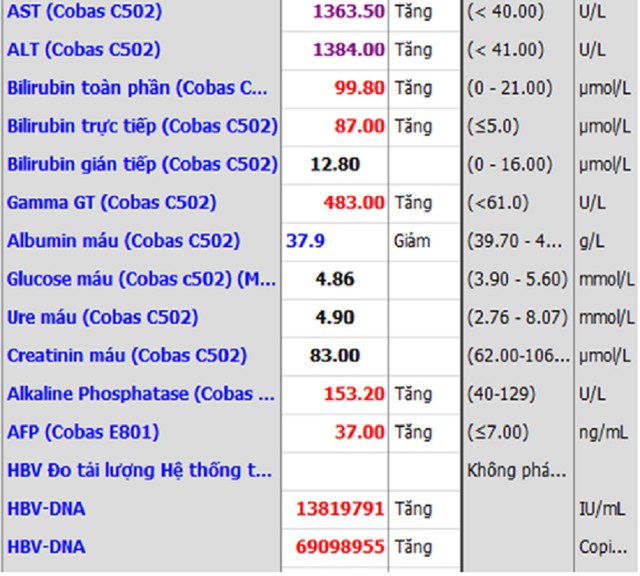This screenshot has width=640, height=576.
Task: Click the Albumin máu value 37.9
Action: point(305,241)
